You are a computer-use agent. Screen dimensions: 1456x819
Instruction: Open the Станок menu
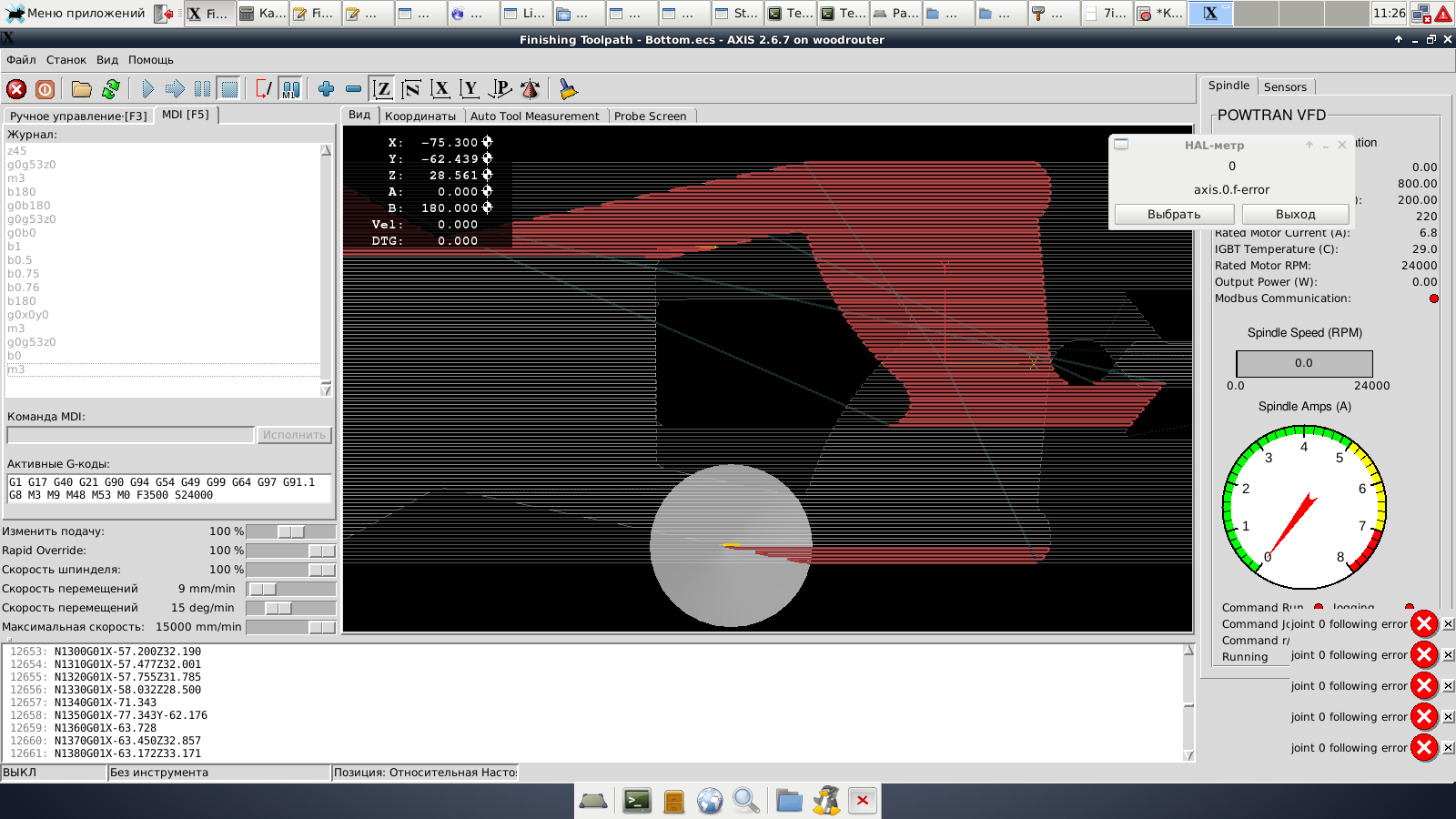[66, 60]
